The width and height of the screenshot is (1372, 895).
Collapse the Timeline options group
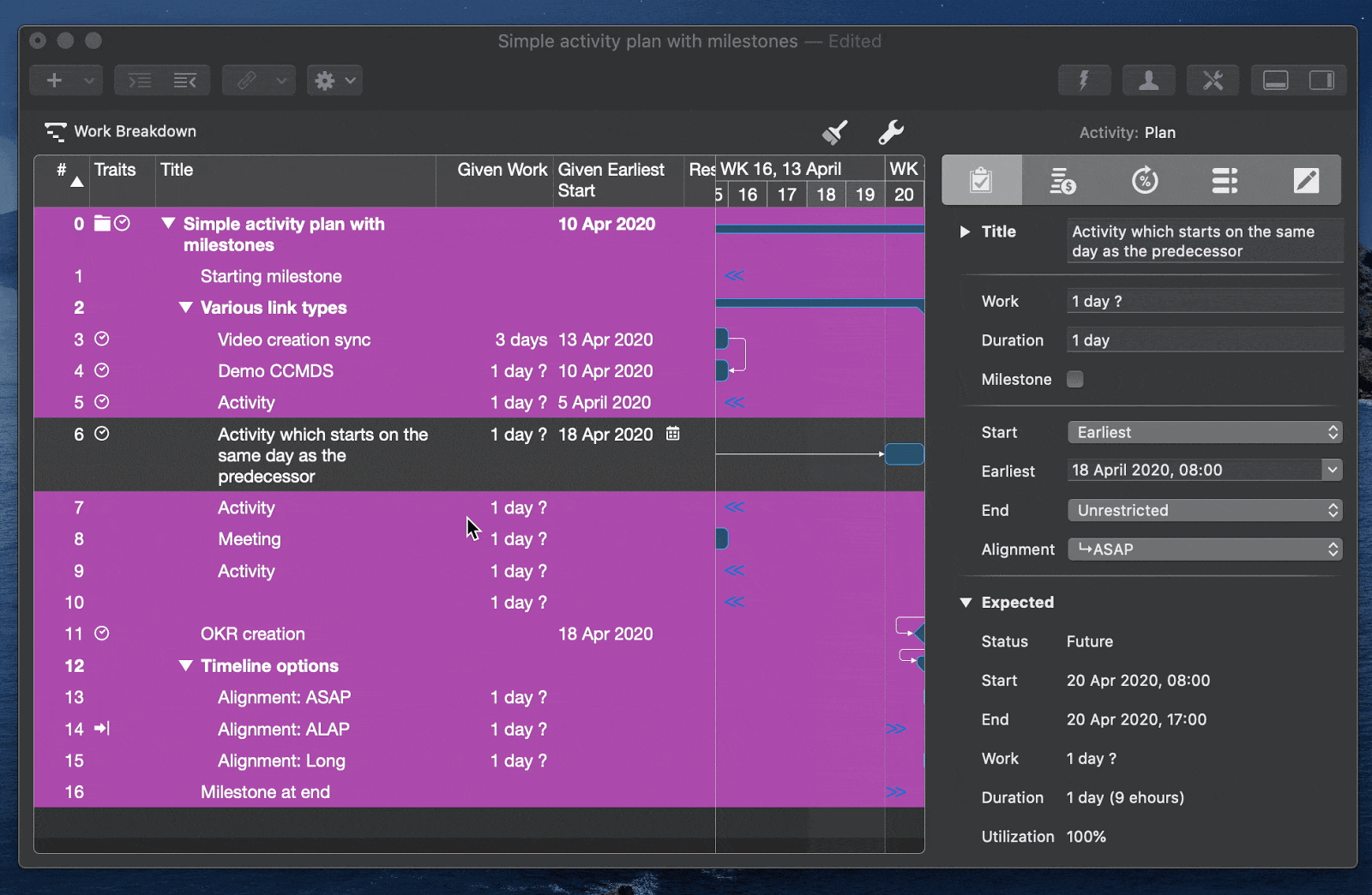(x=185, y=665)
